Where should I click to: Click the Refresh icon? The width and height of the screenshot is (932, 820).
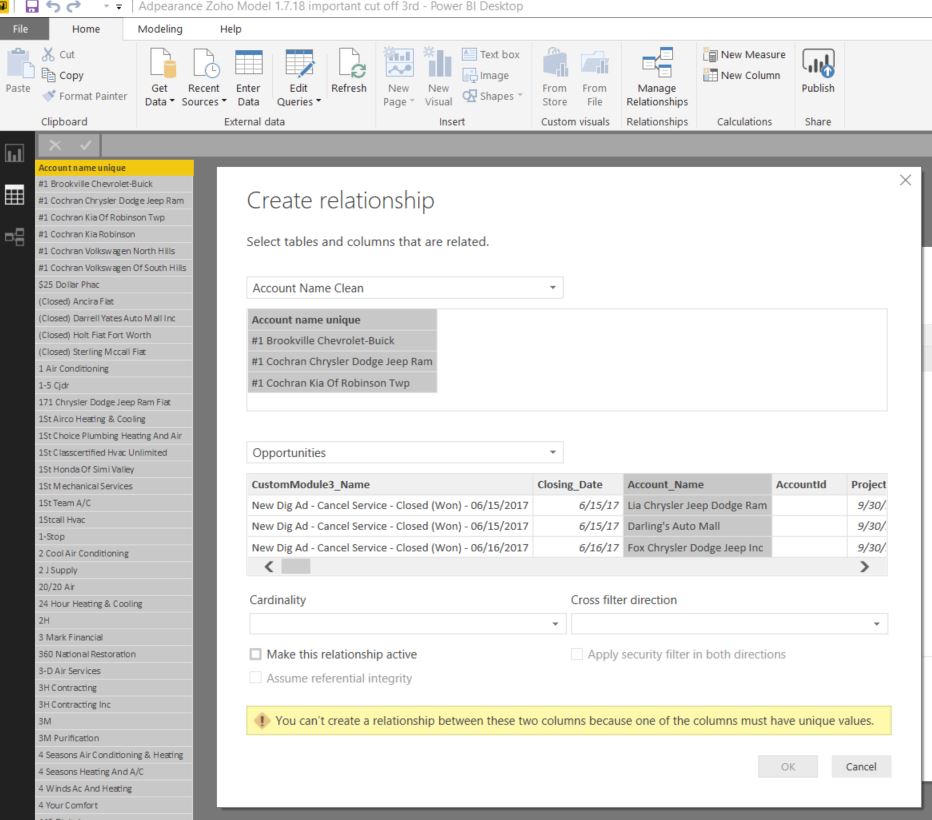[351, 63]
